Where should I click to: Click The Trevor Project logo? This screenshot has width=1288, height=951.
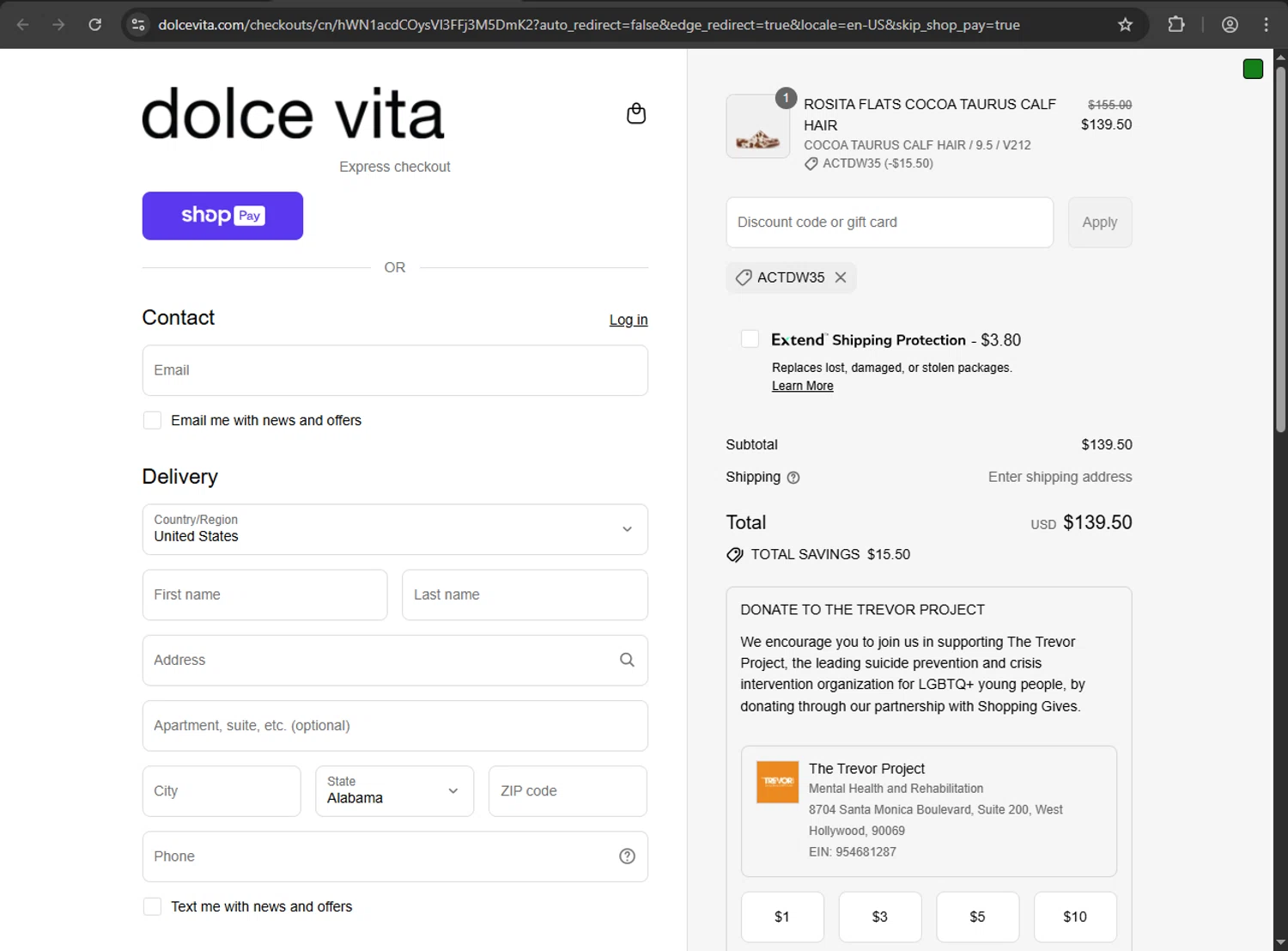(777, 782)
